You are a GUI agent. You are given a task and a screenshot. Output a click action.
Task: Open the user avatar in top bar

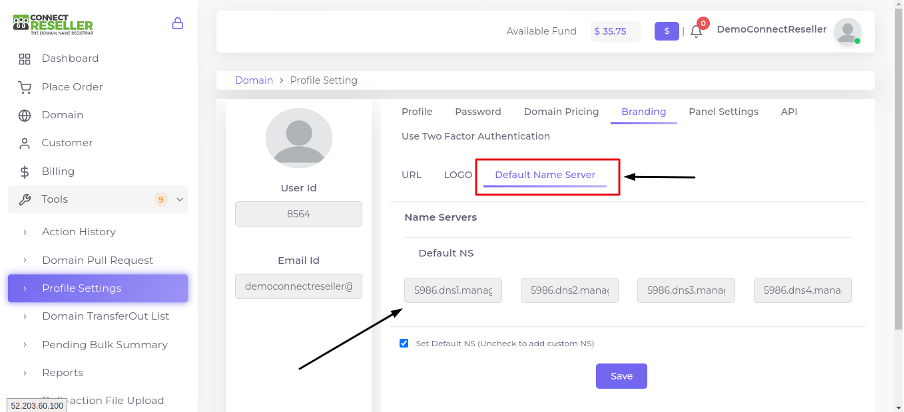point(847,32)
